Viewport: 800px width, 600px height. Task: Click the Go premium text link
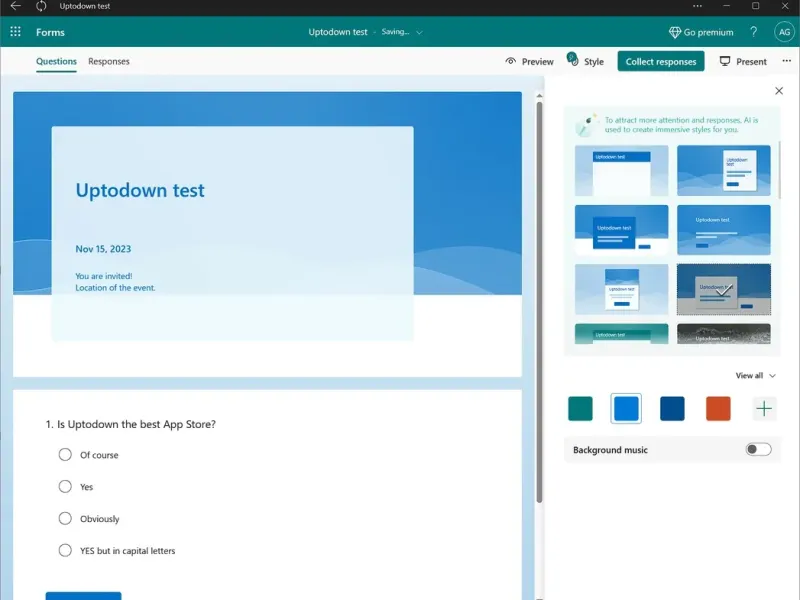tap(708, 32)
